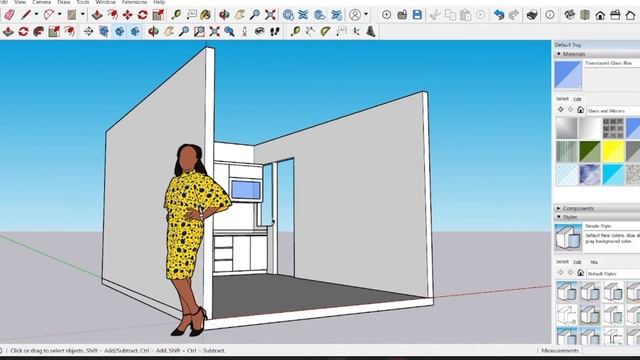Click the Materials home (In Model) button

(x=580, y=110)
